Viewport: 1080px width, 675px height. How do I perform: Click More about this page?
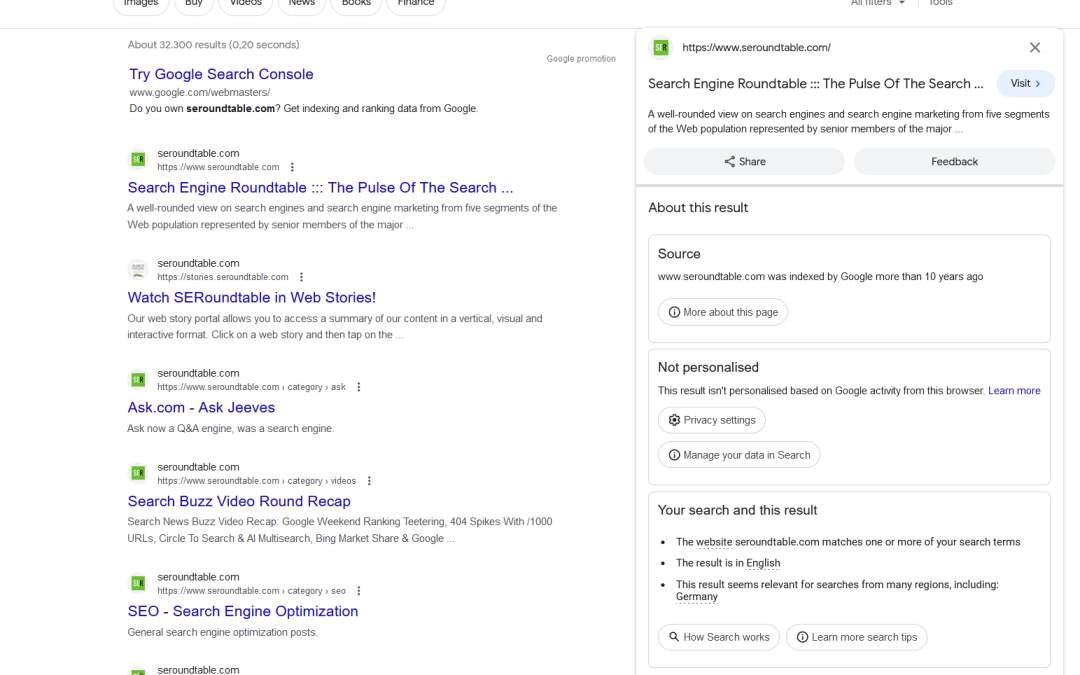coord(722,312)
